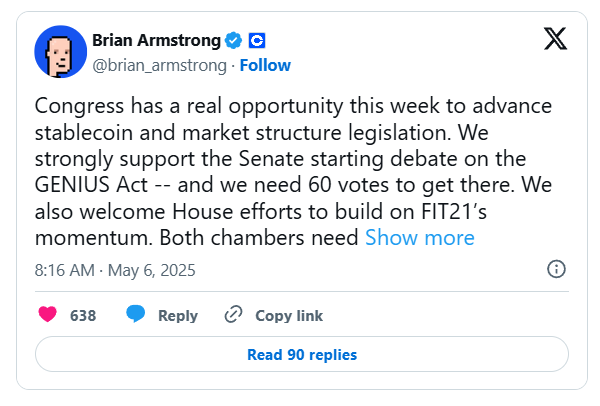Open the 8:16 AM May 6, 2025 timestamp
600x406 pixels.
click(x=115, y=270)
